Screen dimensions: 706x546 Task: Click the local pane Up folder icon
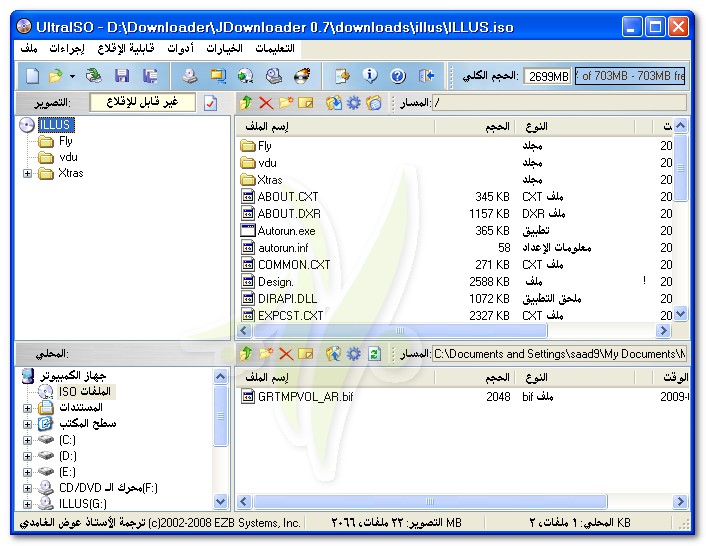click(x=246, y=354)
